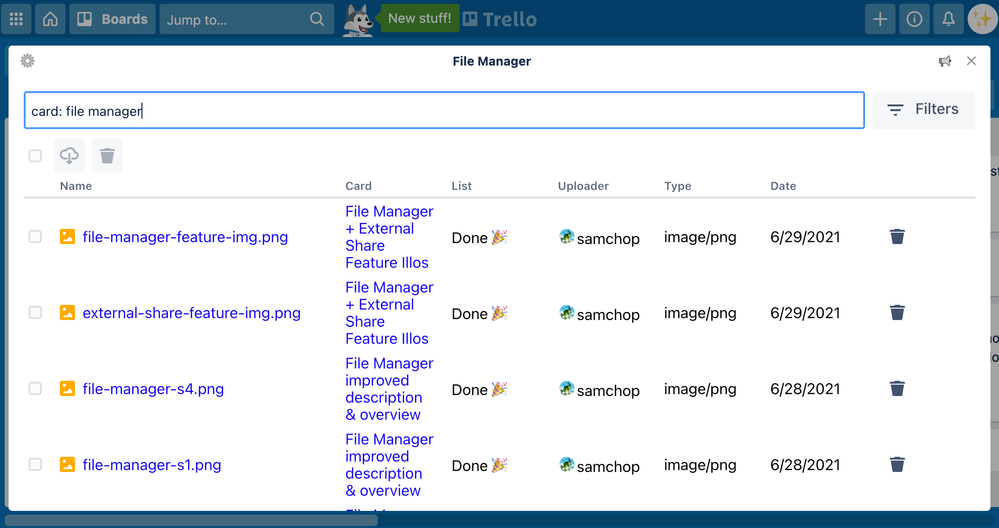Select checkbox for external-share-feature-img.png
The image size is (999, 528).
35,313
